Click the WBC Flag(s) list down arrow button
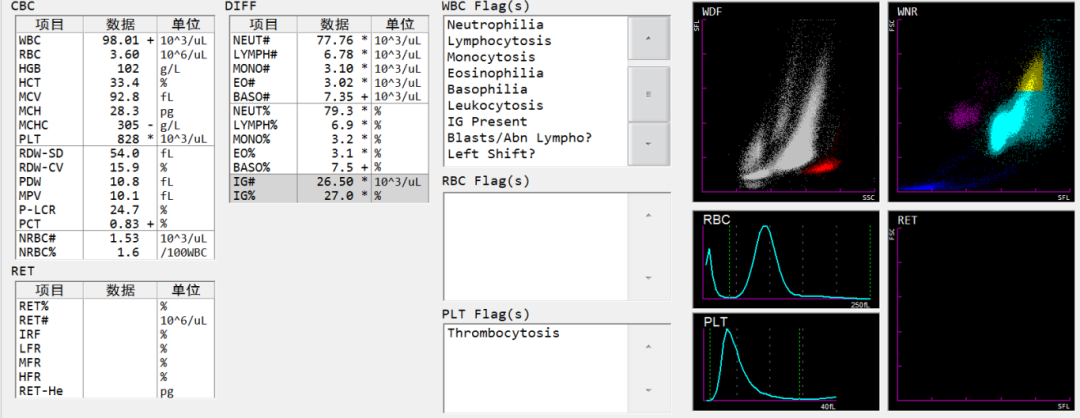The image size is (1080, 418). pos(649,143)
